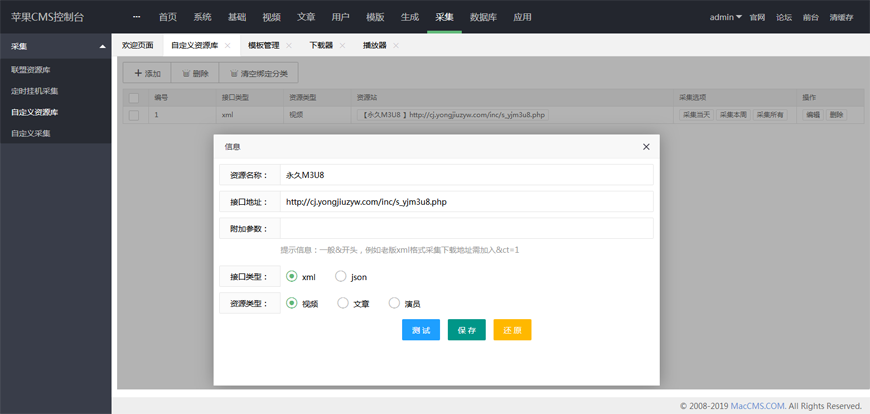The image size is (870, 414).
Task: Click the 删除 toolbar button
Action: pos(195,73)
